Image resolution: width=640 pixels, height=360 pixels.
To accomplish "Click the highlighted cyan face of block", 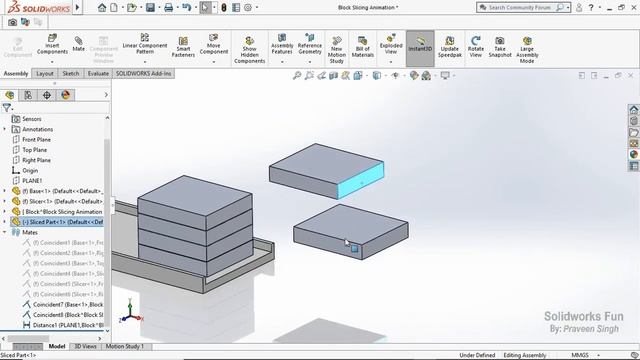I will (x=361, y=180).
